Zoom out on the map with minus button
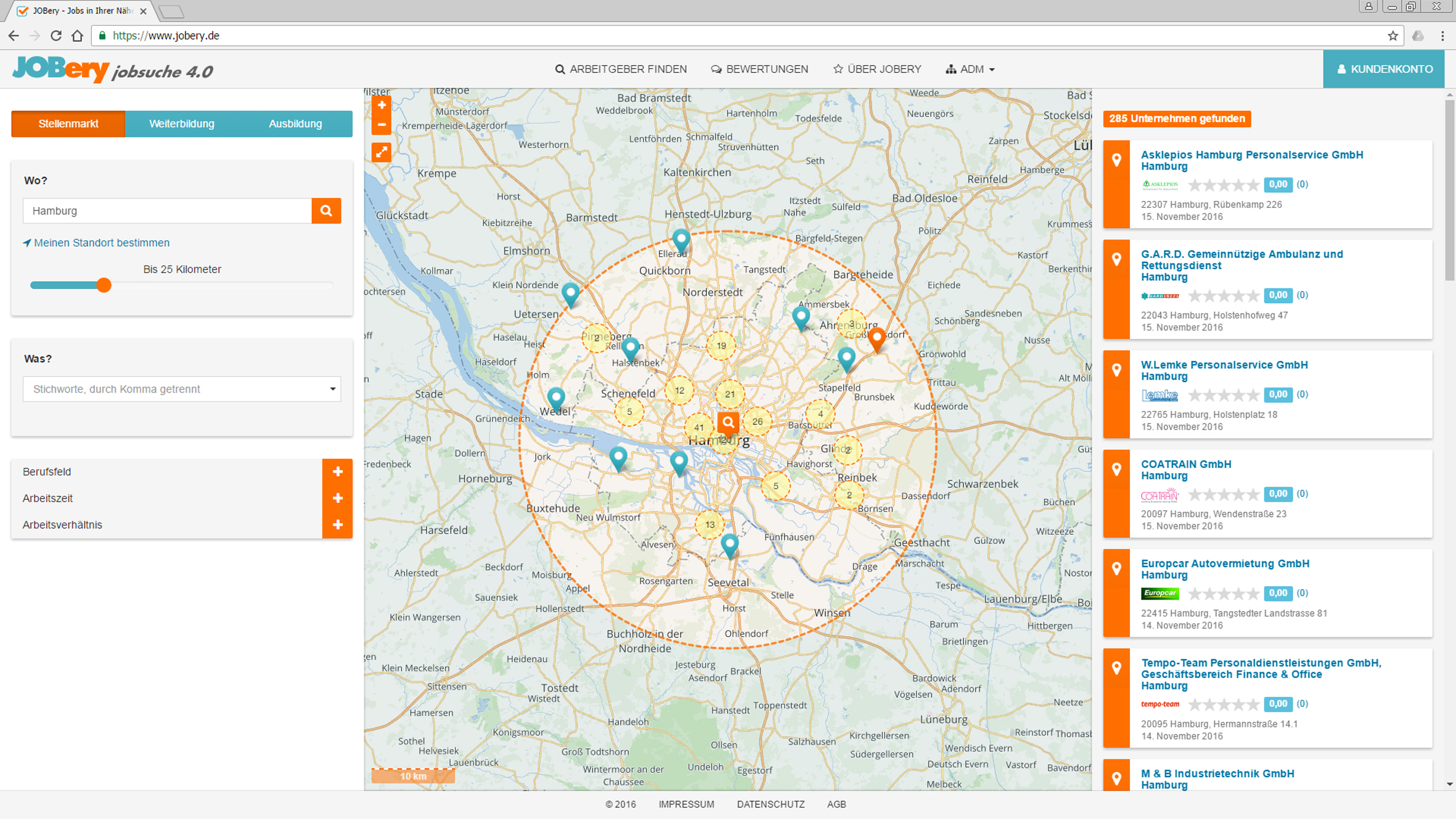 (382, 124)
